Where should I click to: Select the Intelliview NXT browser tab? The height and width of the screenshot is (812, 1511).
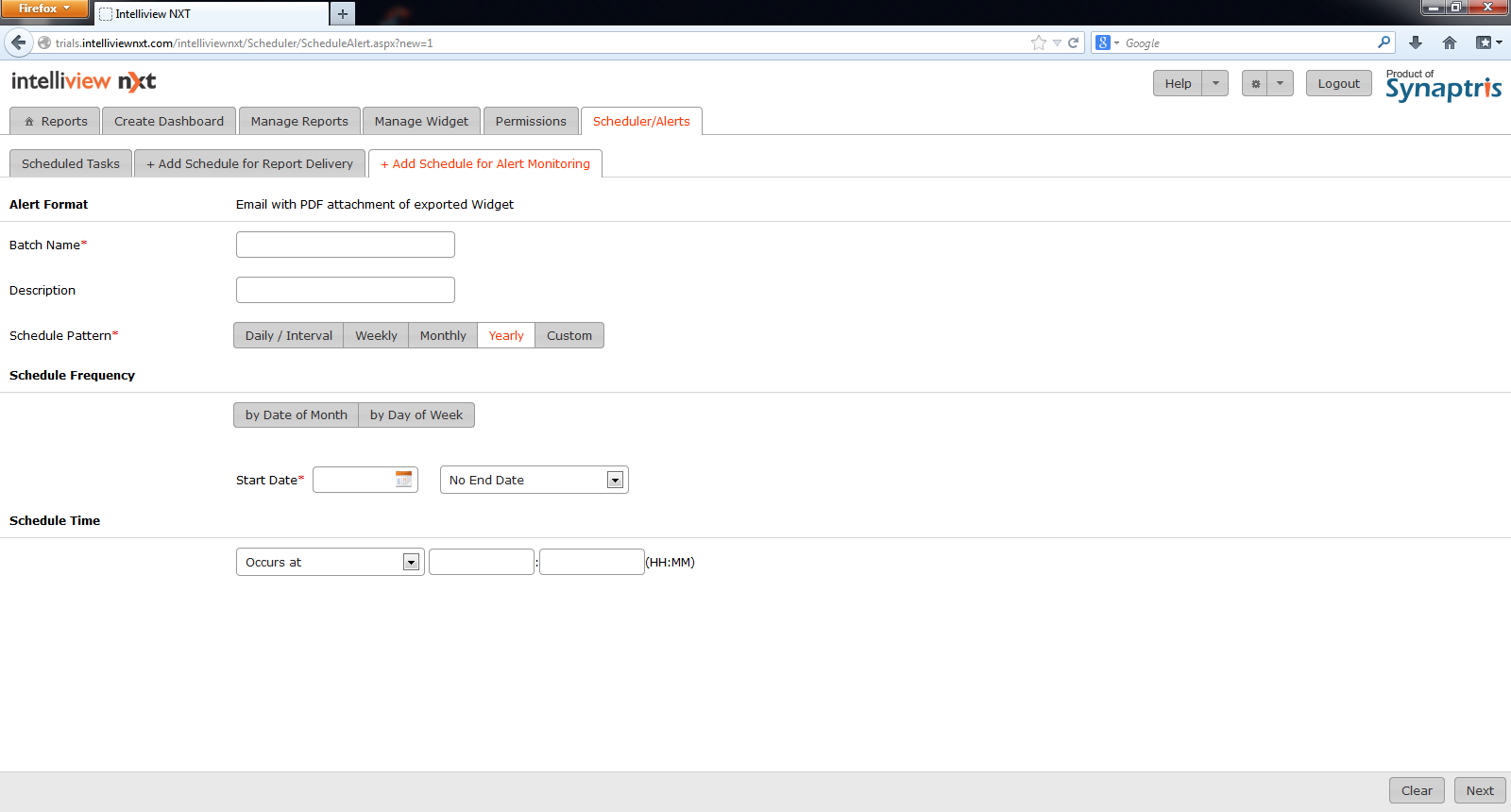(x=212, y=13)
